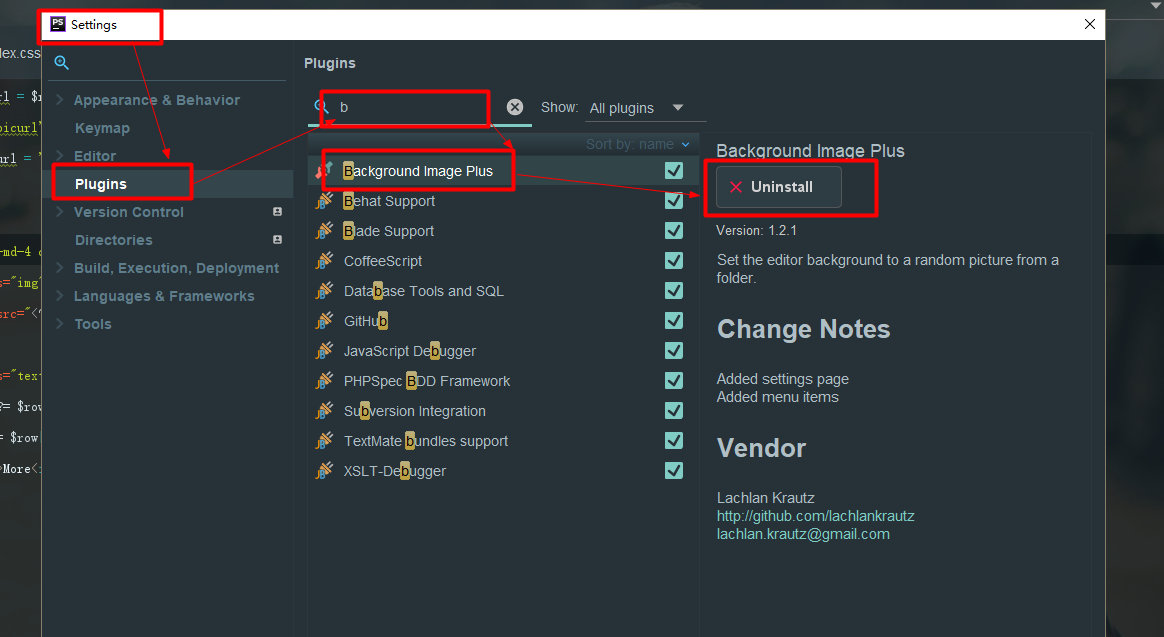The width and height of the screenshot is (1164, 637).
Task: Expand the Tools section arrow
Action: point(60,324)
